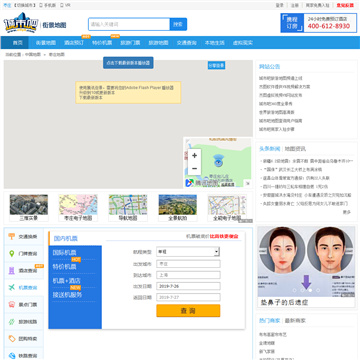Click the 机票查询 airplane icon
This screenshot has width=360, height=360.
(x=12, y=288)
